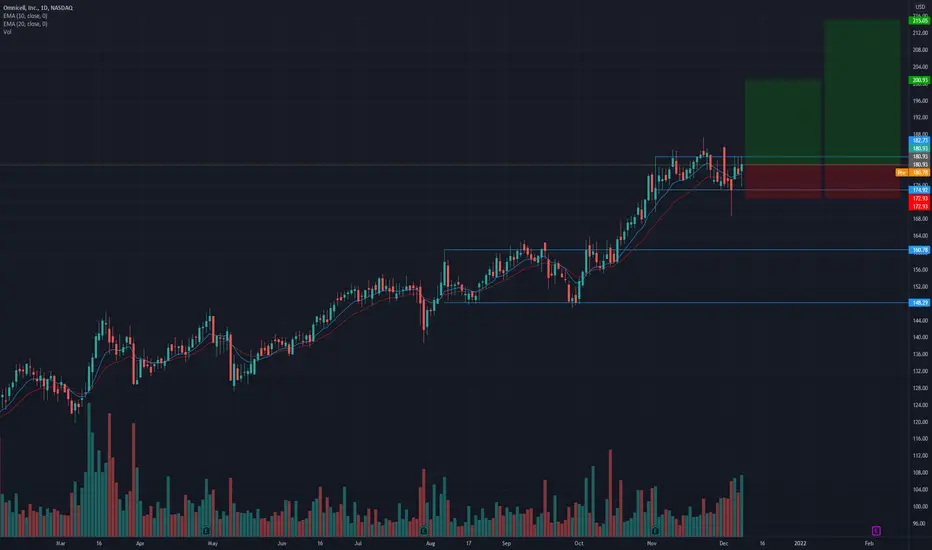Click the blue 182.73 price label
This screenshot has height=550, width=932.
click(x=920, y=140)
